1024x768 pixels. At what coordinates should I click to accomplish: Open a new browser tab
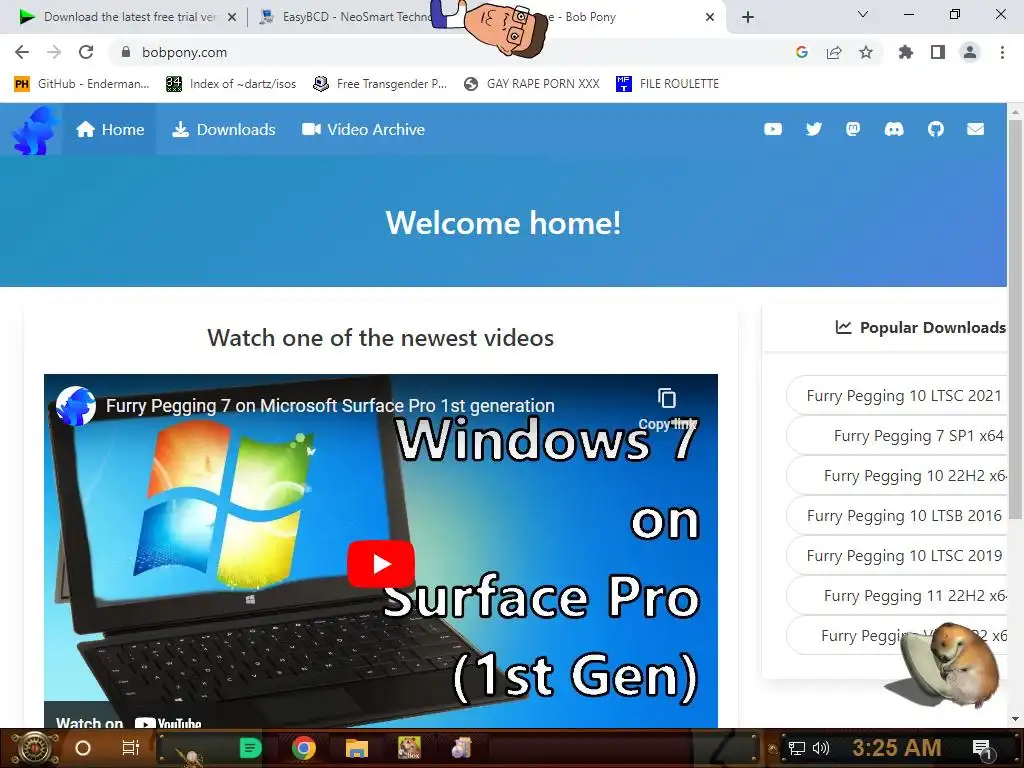coord(748,17)
